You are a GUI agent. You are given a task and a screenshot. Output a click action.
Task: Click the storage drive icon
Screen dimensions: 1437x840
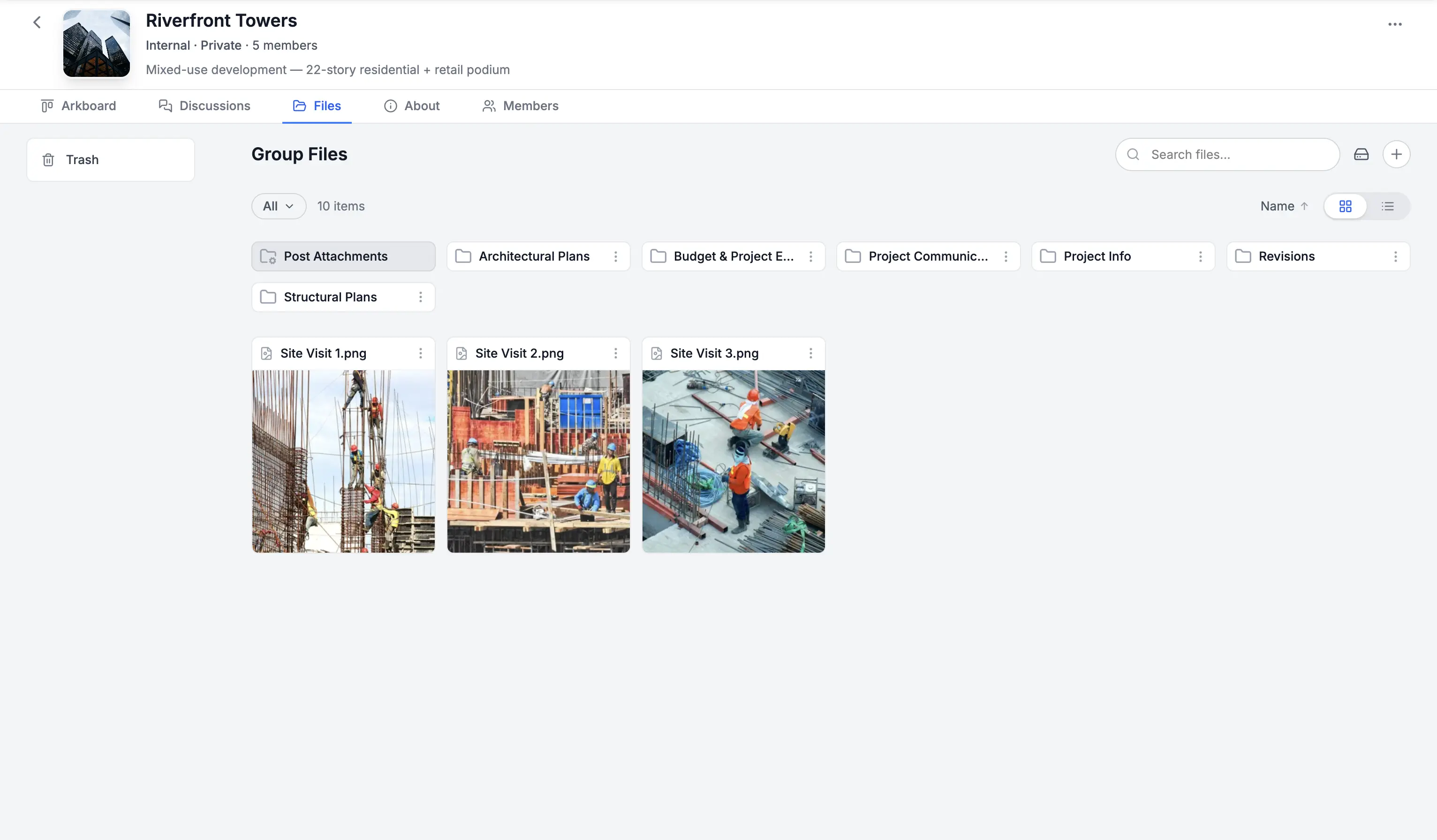pyautogui.click(x=1361, y=154)
